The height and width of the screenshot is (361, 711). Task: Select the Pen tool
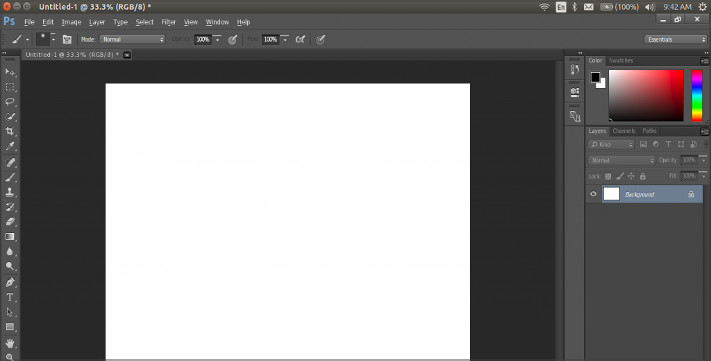10,283
